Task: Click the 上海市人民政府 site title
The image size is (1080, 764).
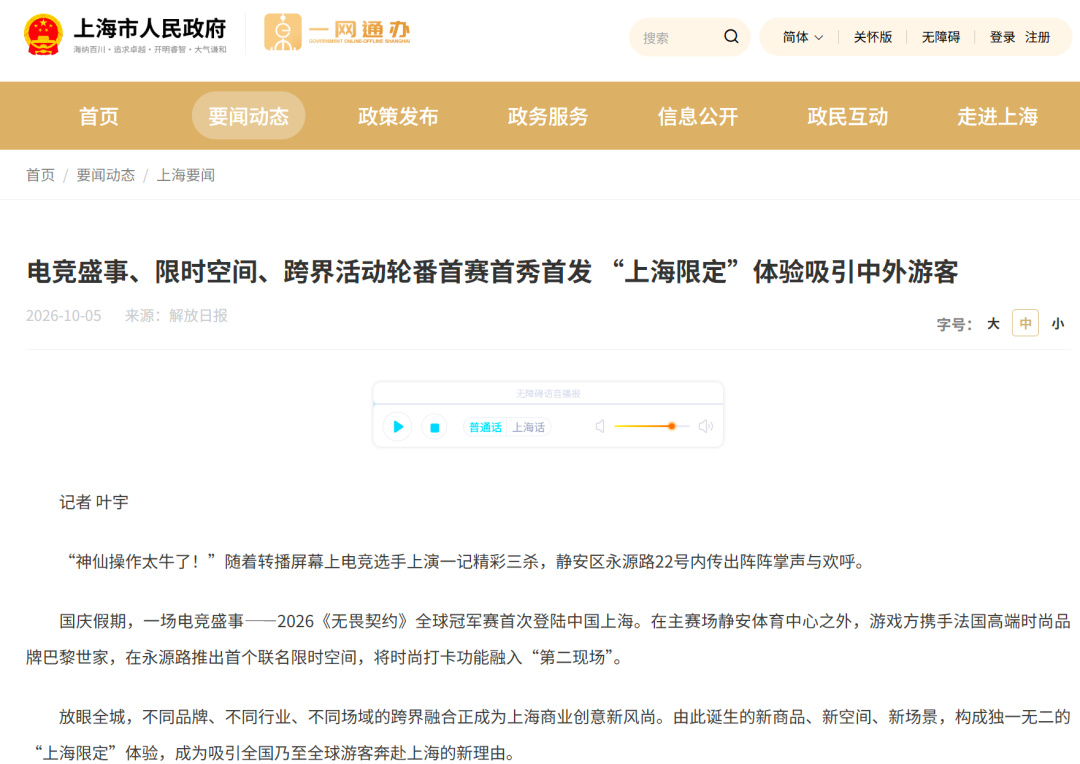Action: (149, 29)
